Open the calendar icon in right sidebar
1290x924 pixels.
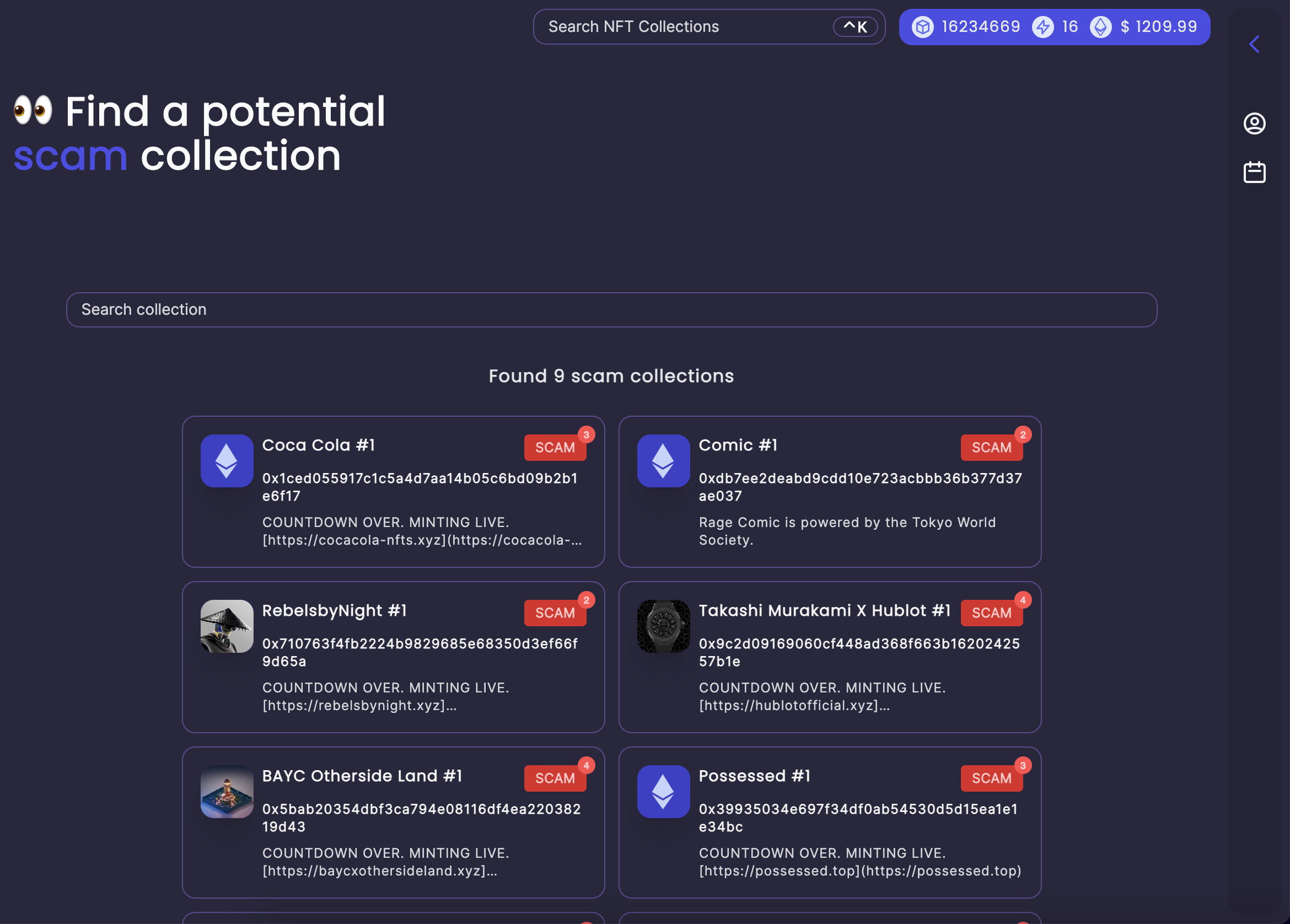[x=1255, y=171]
